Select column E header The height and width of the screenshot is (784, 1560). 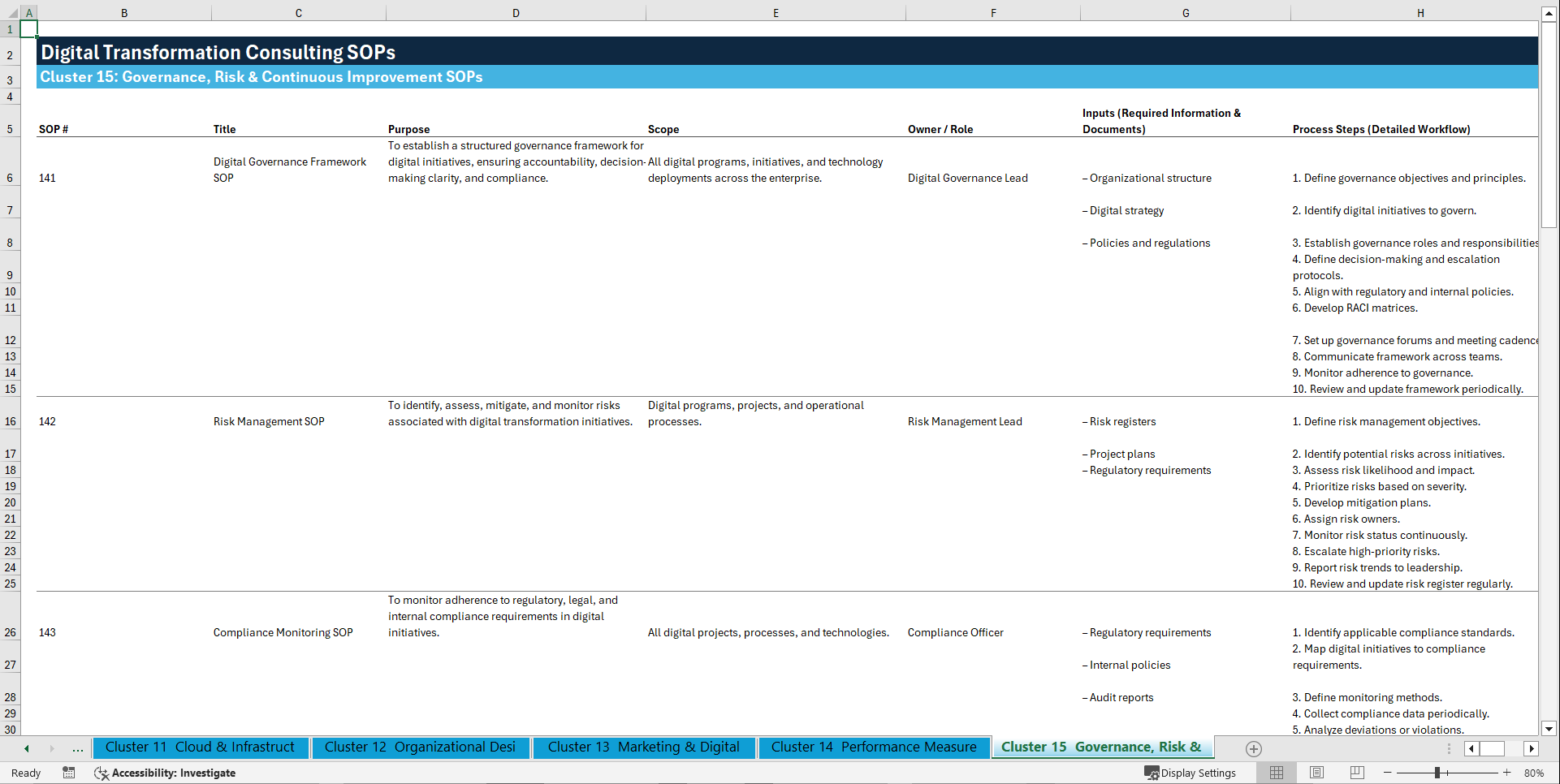(x=776, y=12)
